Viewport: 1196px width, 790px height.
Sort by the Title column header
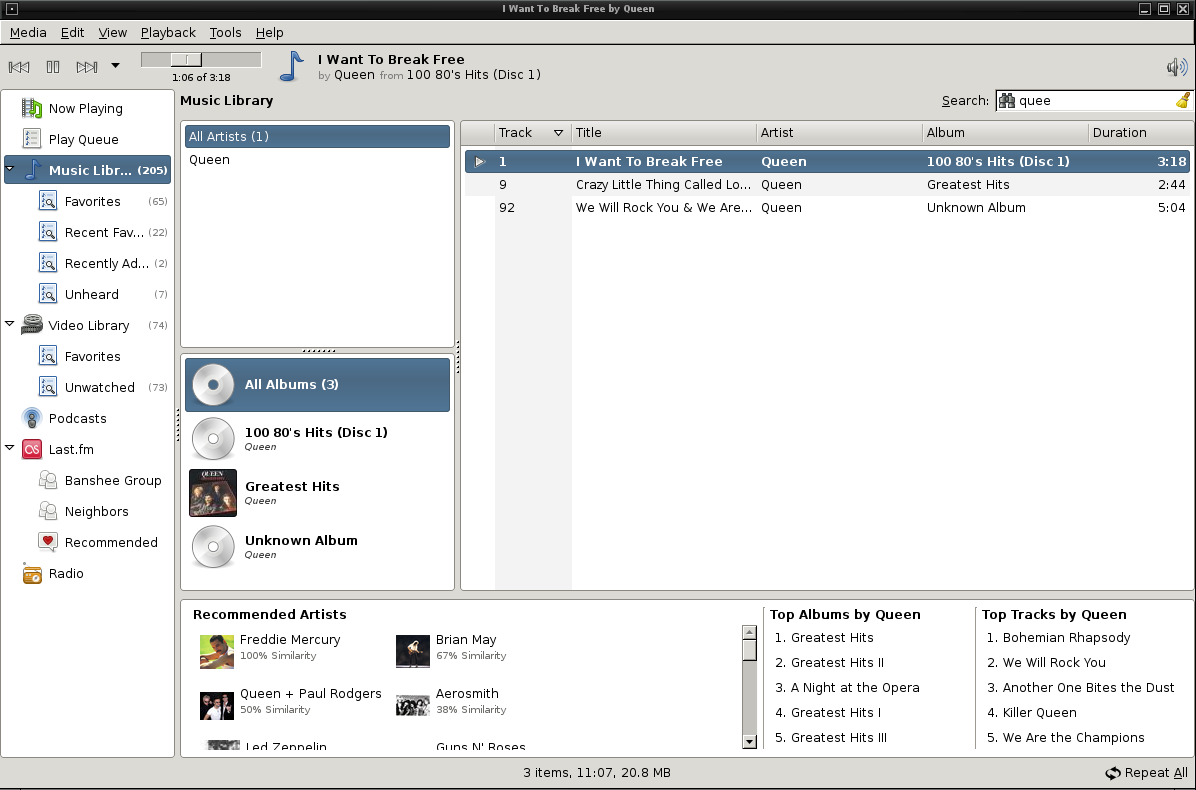click(664, 133)
